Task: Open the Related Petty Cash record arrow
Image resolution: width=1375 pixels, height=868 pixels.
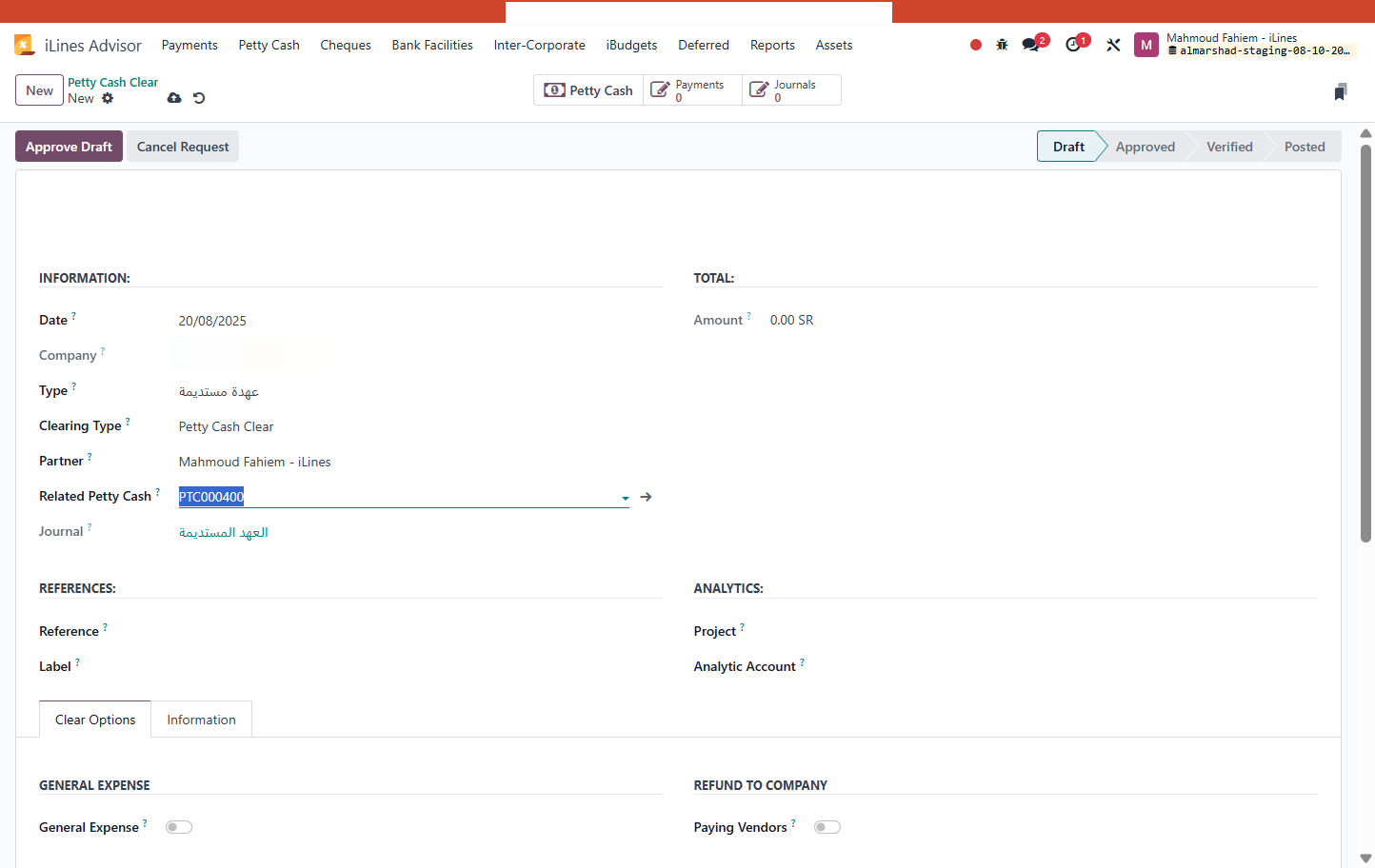Action: pos(646,497)
